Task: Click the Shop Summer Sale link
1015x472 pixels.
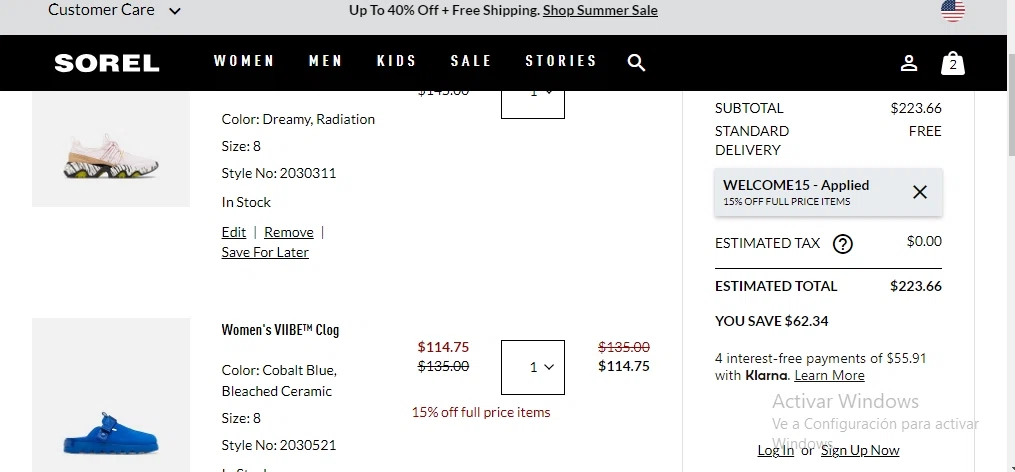Action: pos(600,11)
